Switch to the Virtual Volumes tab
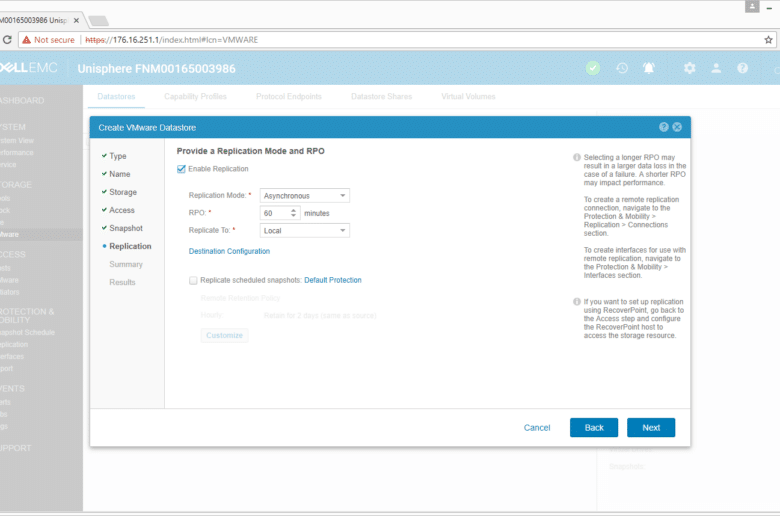 (468, 97)
